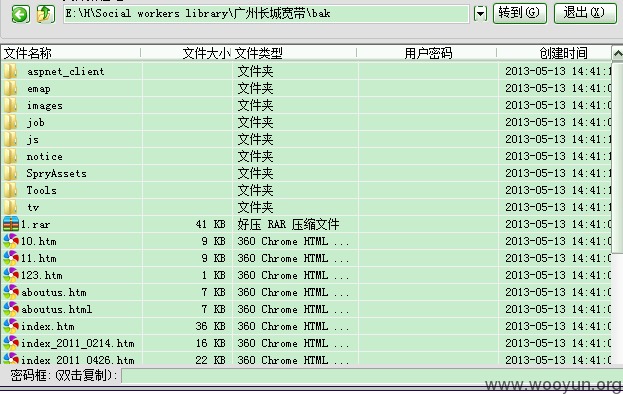Screen dimensions: 623x394
Task: Select the 10.htm file name
Action: pyautogui.click(x=39, y=241)
